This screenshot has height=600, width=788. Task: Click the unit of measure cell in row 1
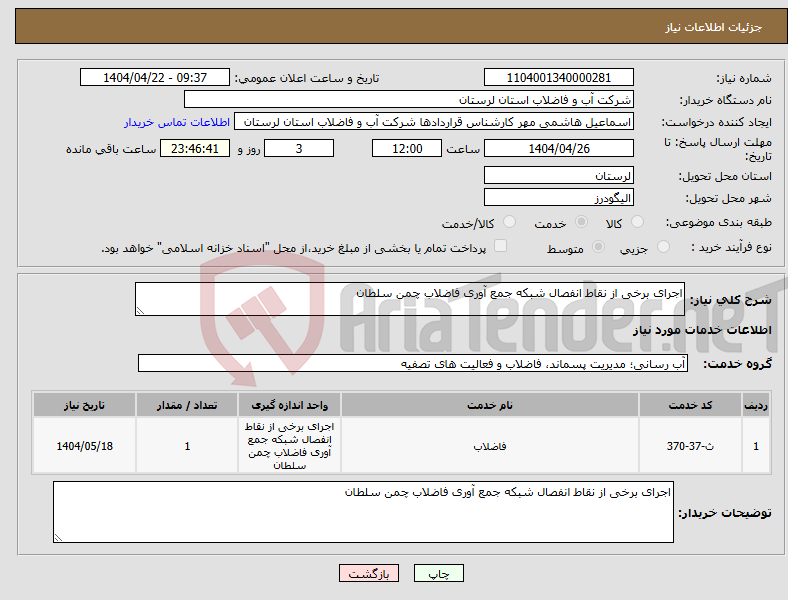pos(289,446)
